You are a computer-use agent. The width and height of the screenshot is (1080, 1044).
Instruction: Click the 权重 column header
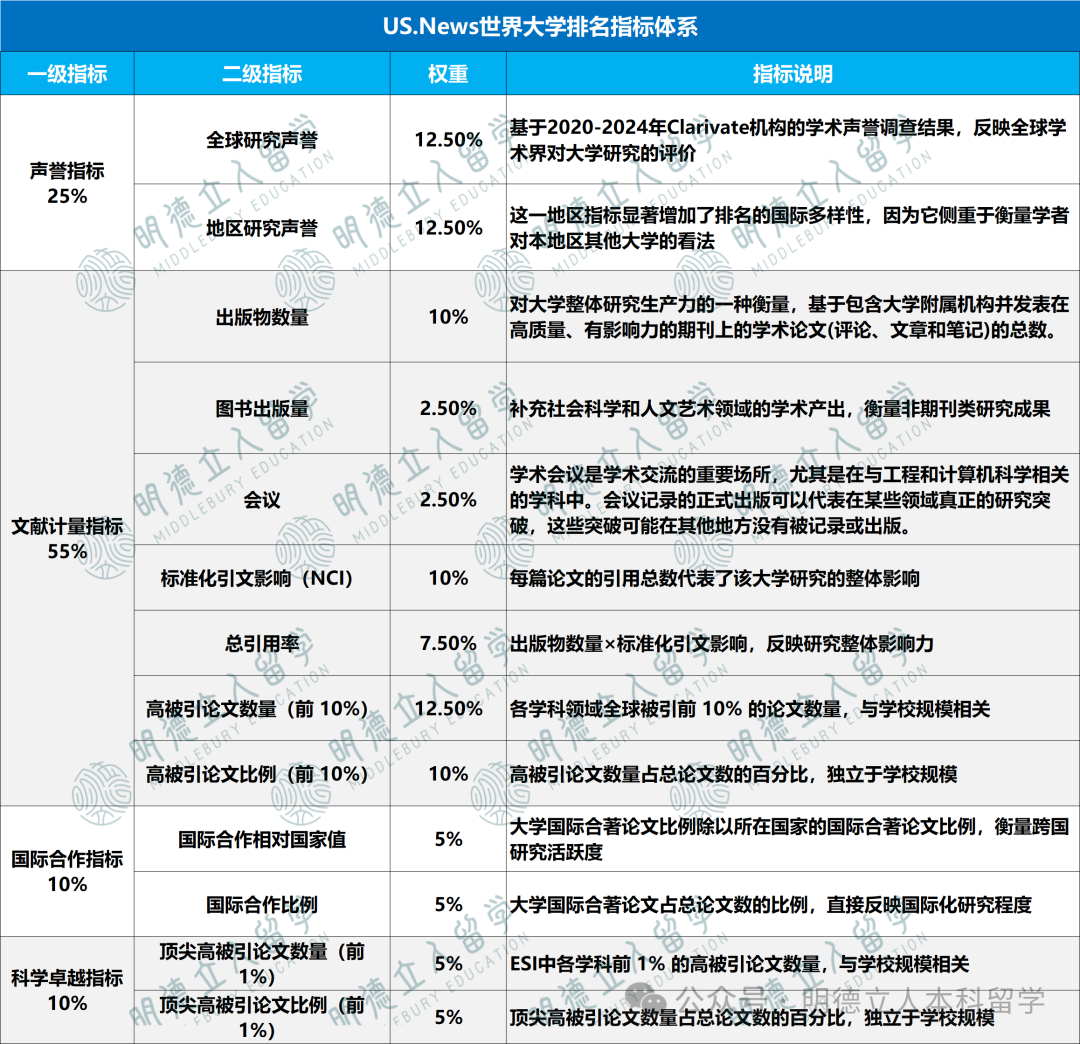(x=448, y=73)
